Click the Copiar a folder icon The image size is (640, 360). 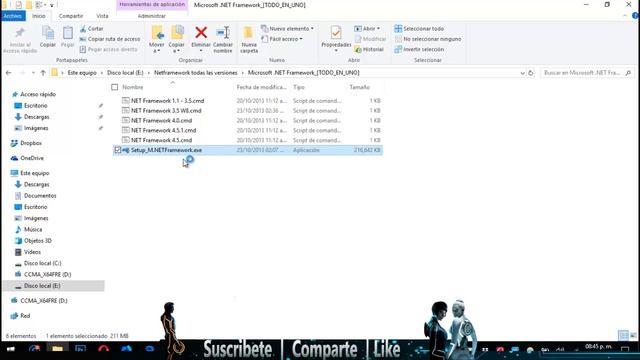[x=177, y=33]
